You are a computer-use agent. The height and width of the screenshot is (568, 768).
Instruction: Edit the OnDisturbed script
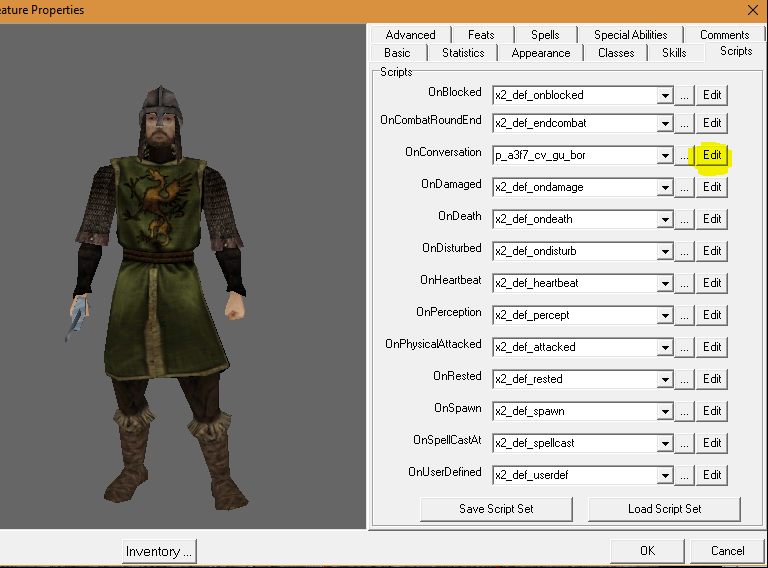coord(712,251)
